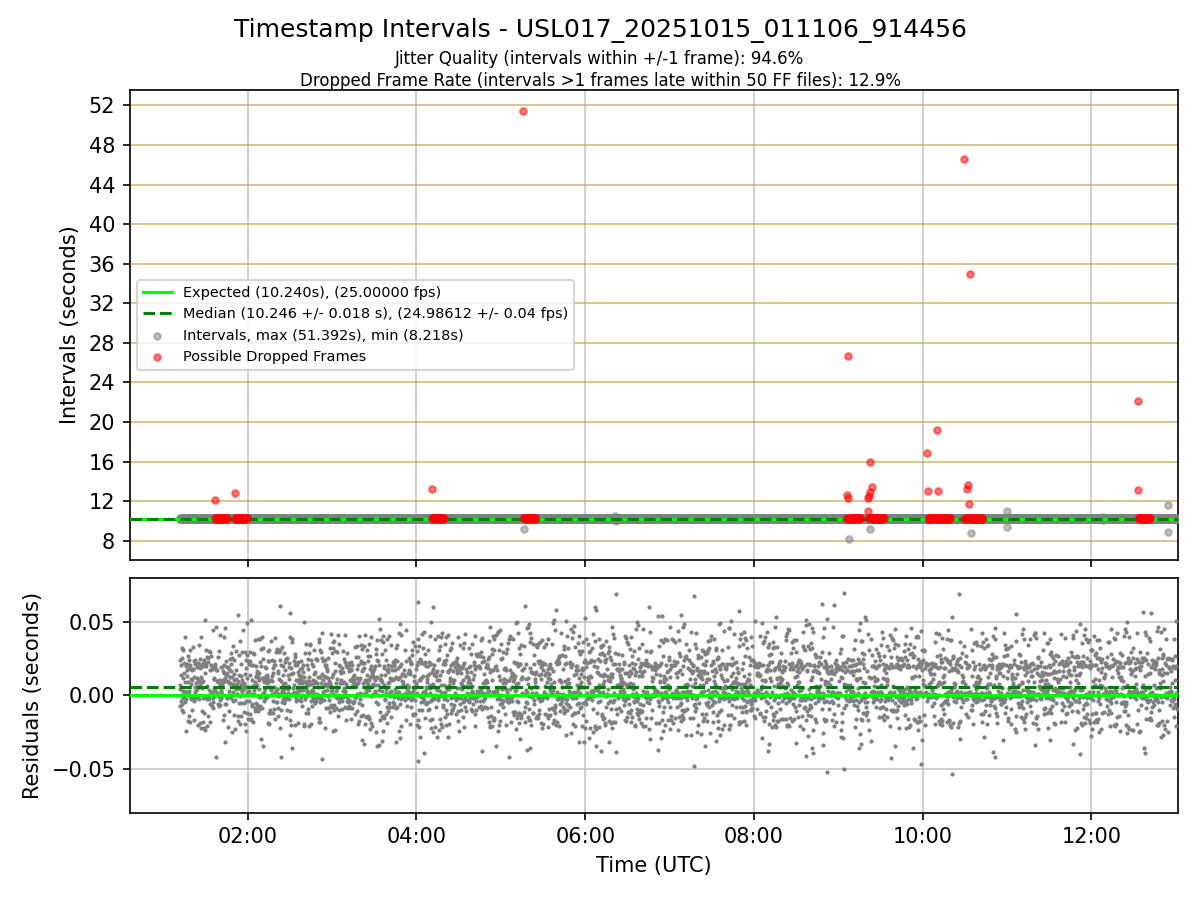The height and width of the screenshot is (900, 1200).
Task: Click the 26.6 second dropped frame point near 09:00
Action: (848, 356)
